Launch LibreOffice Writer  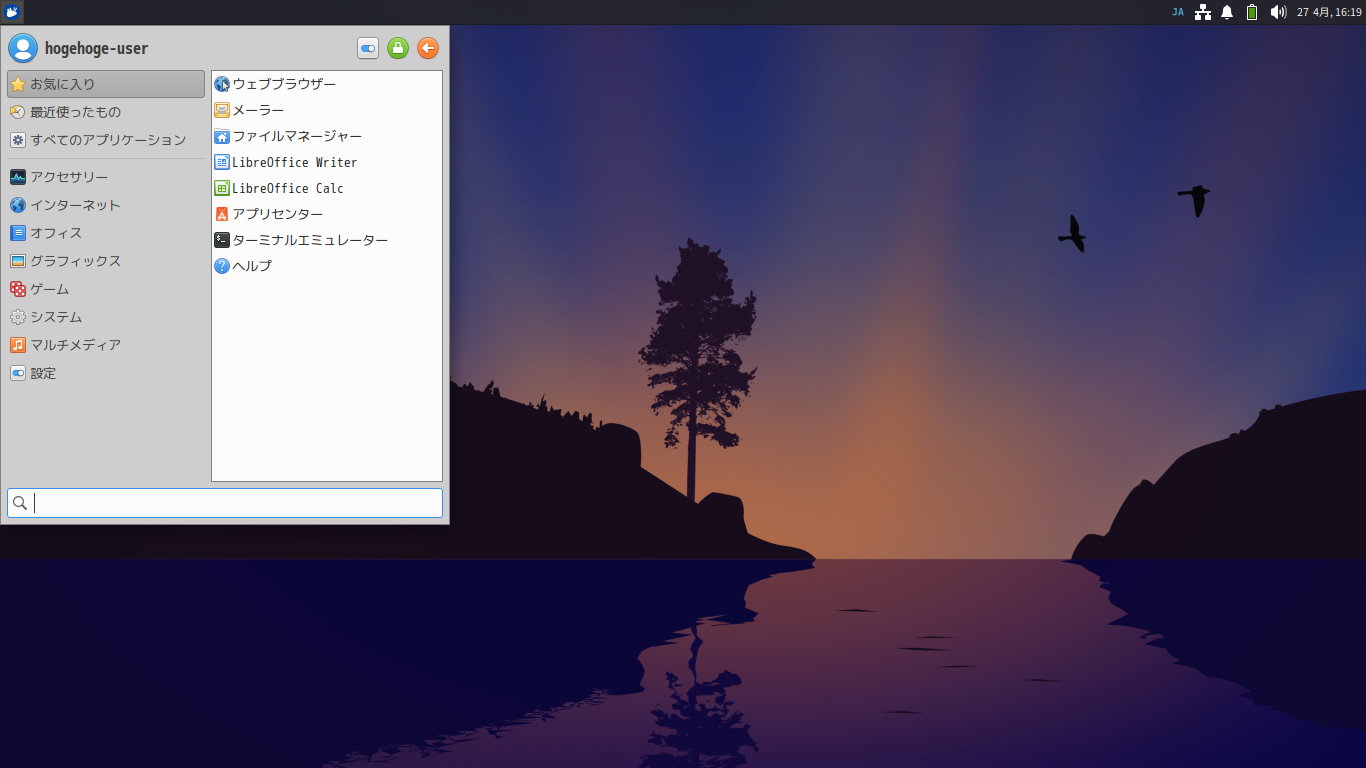pyautogui.click(x=294, y=162)
